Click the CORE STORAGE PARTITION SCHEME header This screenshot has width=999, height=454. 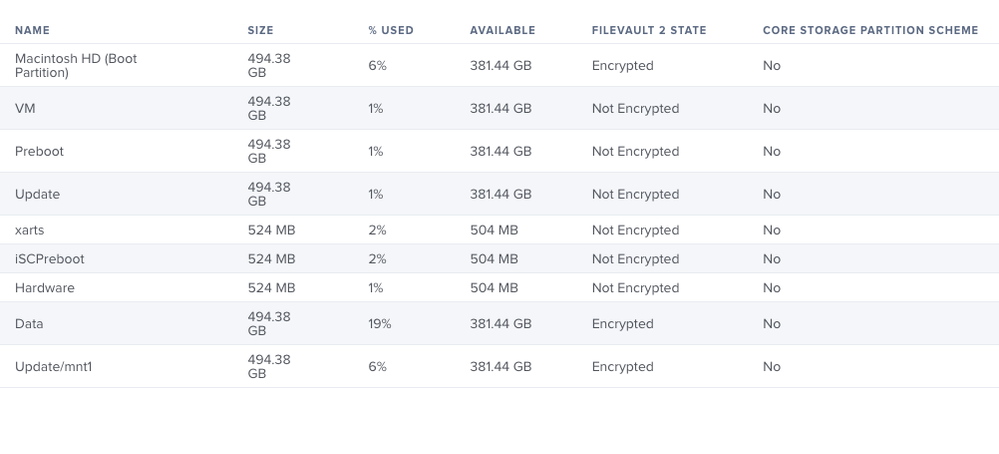pos(870,30)
